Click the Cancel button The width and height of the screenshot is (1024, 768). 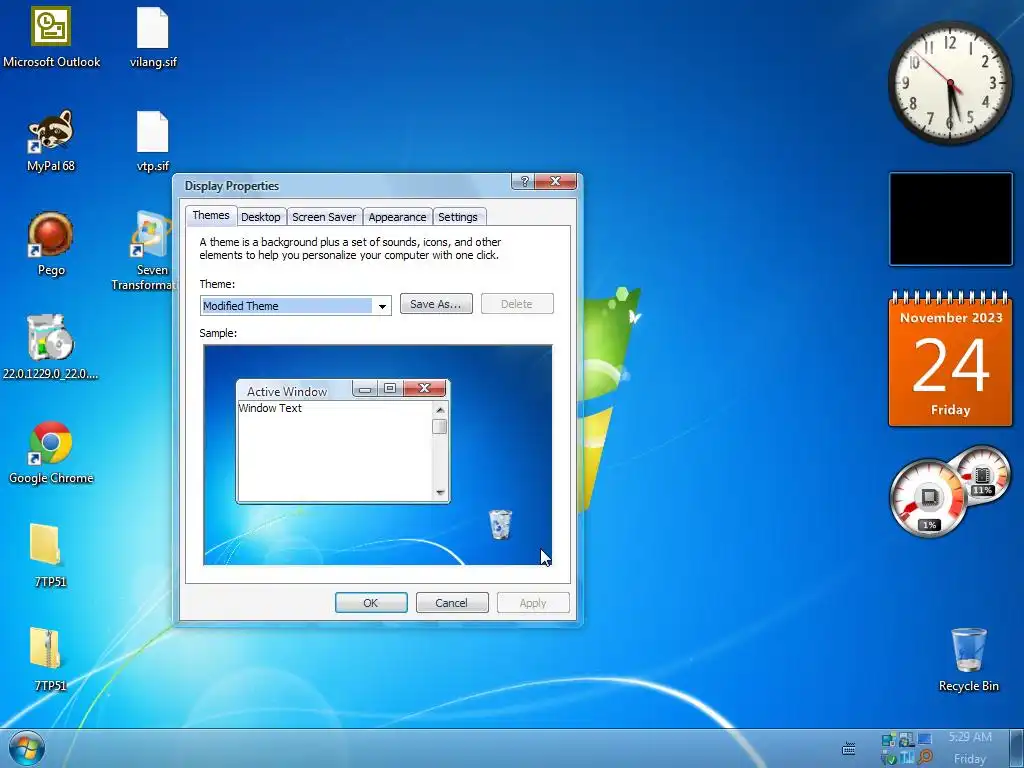click(452, 603)
